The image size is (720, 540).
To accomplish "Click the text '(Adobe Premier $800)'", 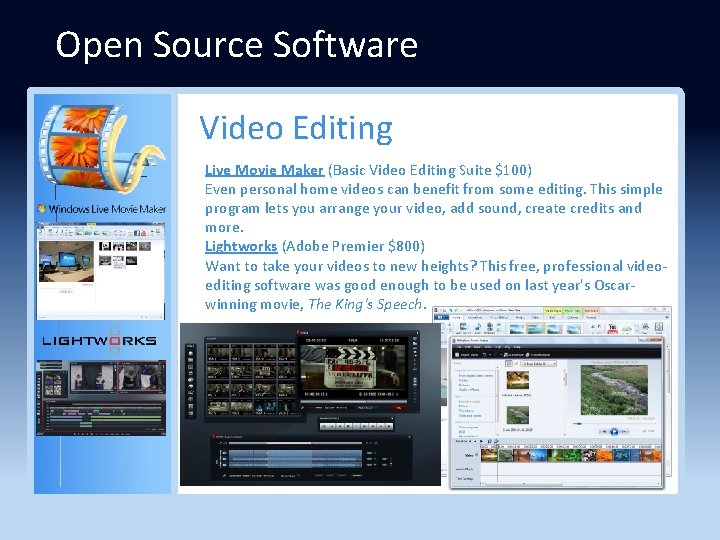I will point(353,246).
